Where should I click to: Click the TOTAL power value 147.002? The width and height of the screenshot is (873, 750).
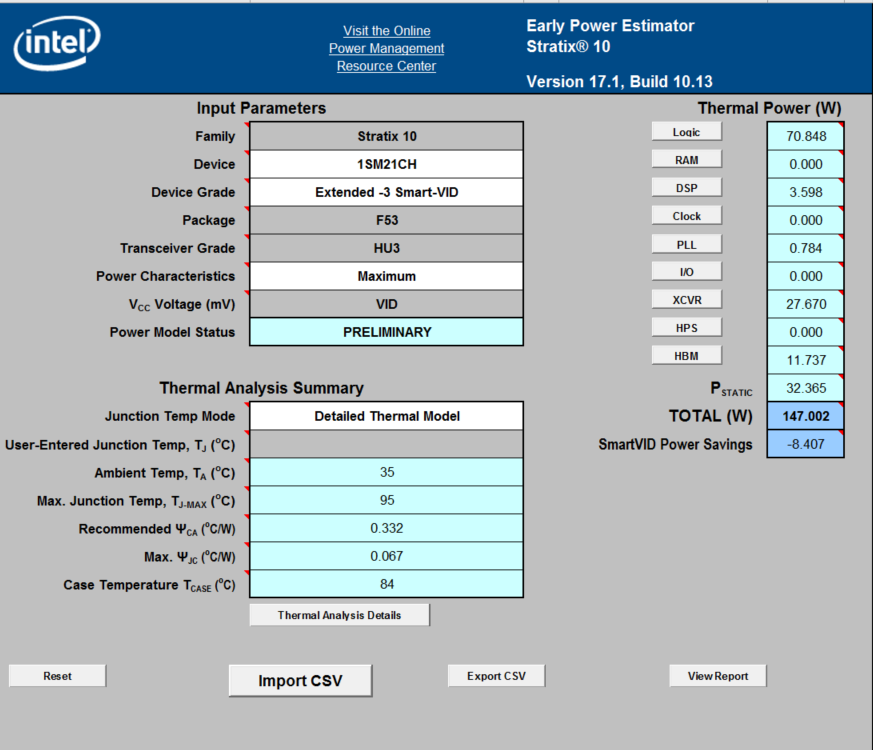[x=806, y=416]
